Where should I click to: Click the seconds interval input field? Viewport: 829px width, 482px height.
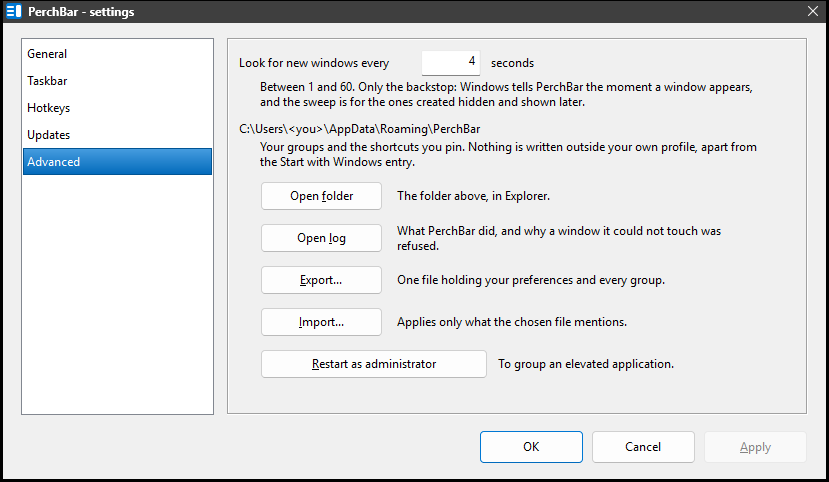click(450, 62)
